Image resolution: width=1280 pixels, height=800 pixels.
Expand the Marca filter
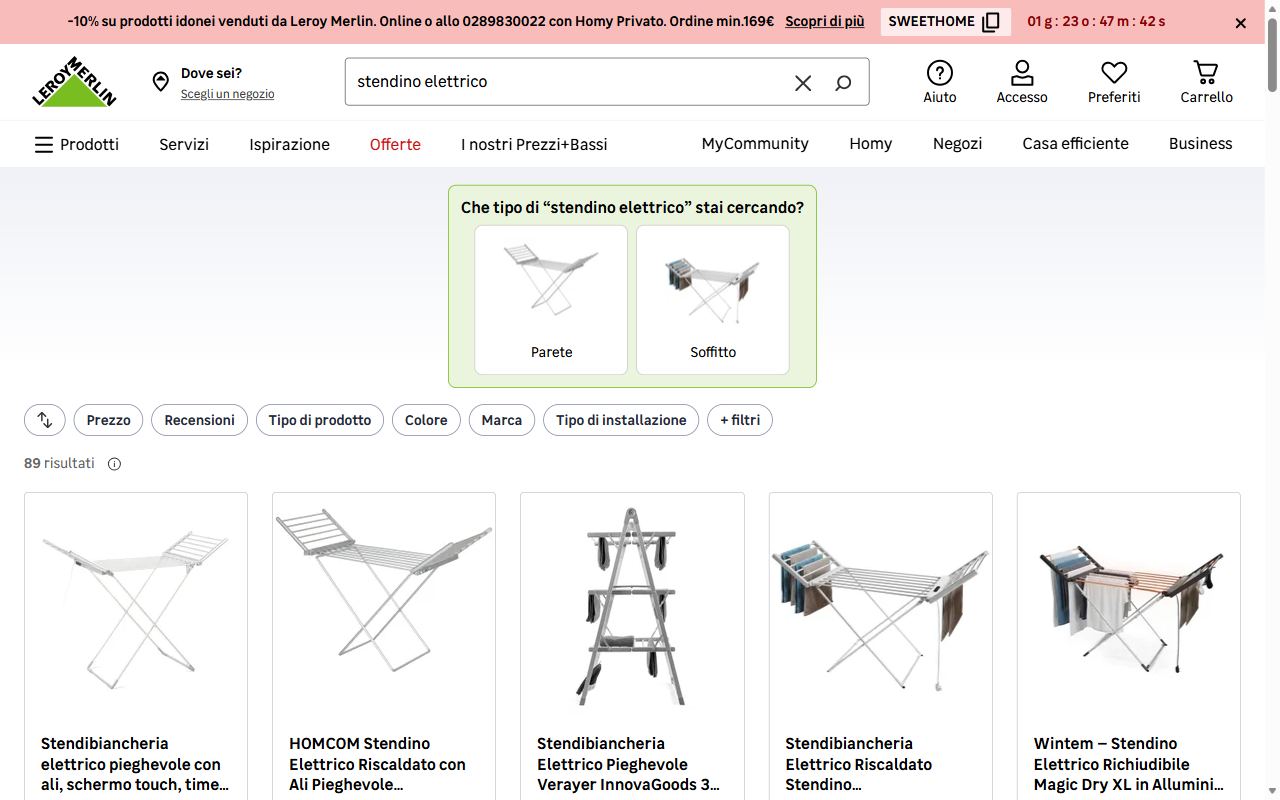(502, 420)
